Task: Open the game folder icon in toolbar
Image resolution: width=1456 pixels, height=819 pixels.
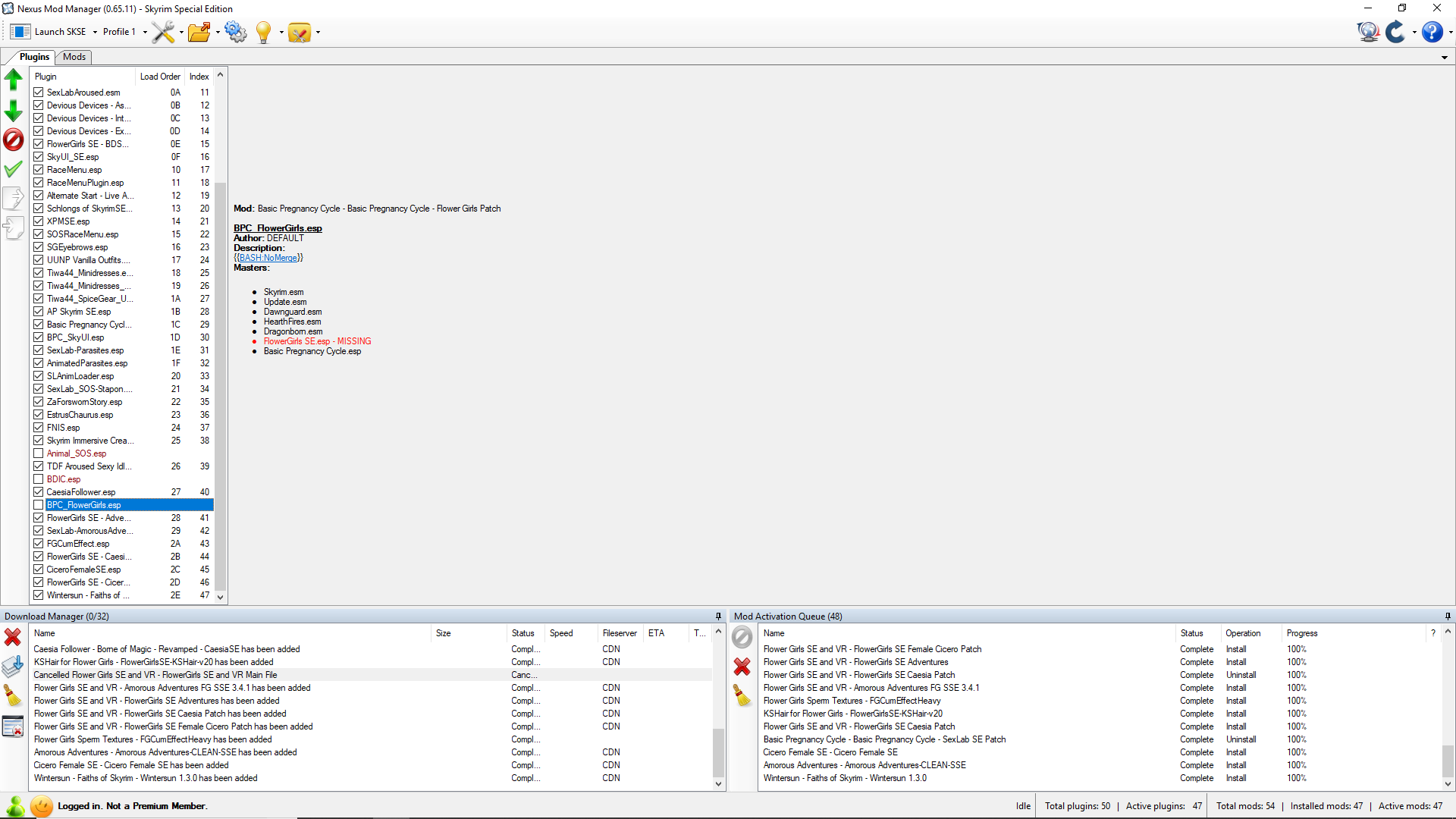Action: 199,32
